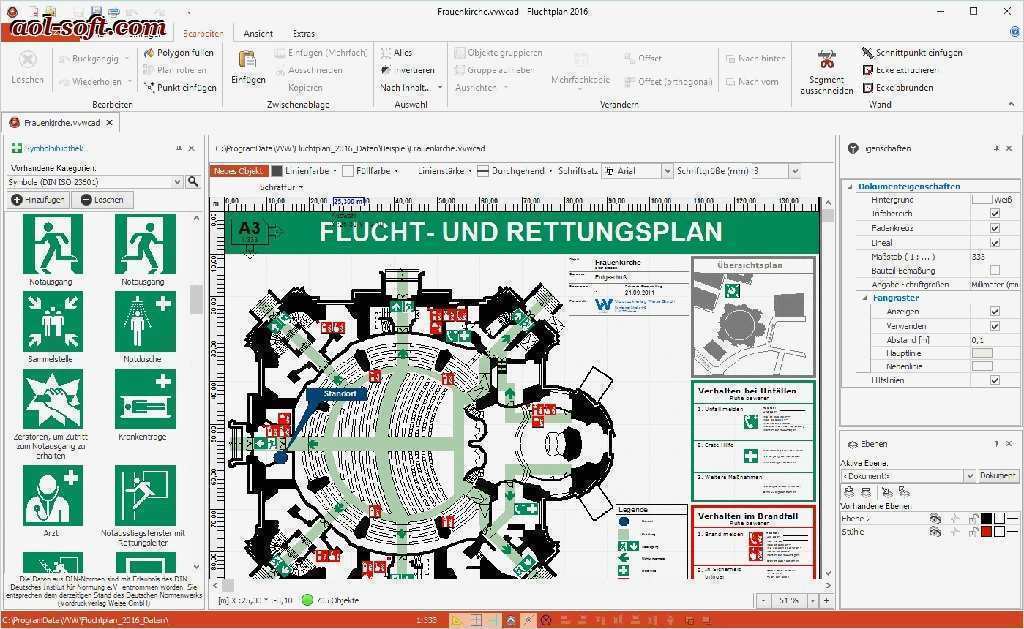Disable the Lineal checkbox
Viewport: 1024px width, 629px height.
[995, 243]
